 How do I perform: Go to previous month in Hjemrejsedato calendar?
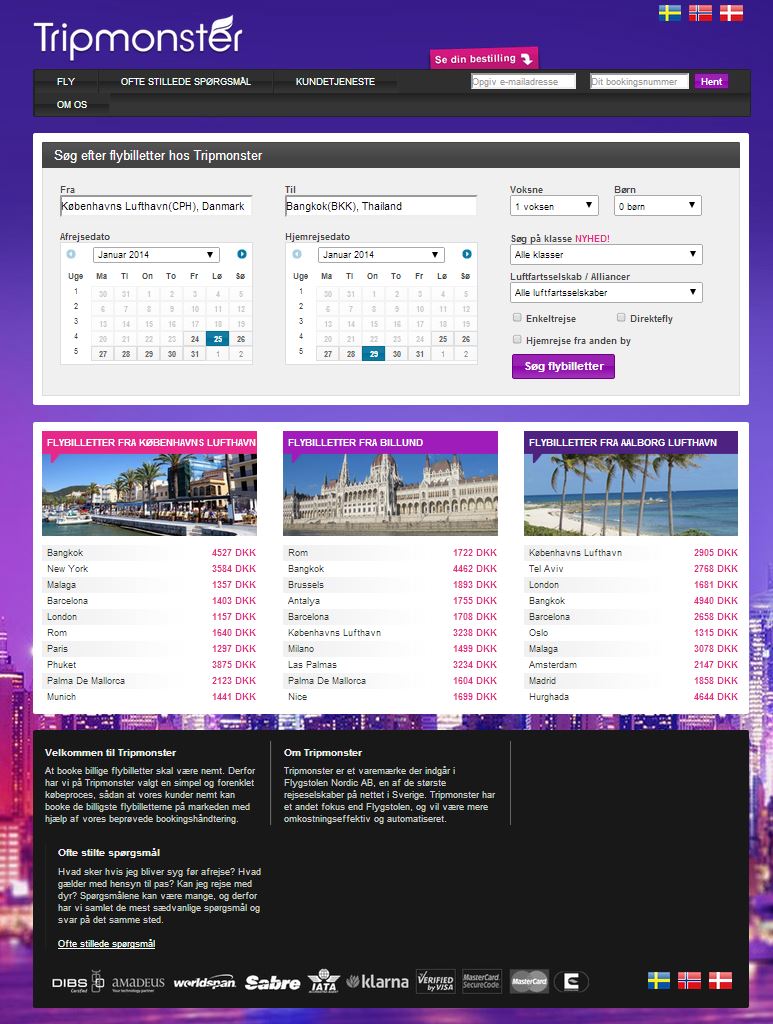coord(296,254)
